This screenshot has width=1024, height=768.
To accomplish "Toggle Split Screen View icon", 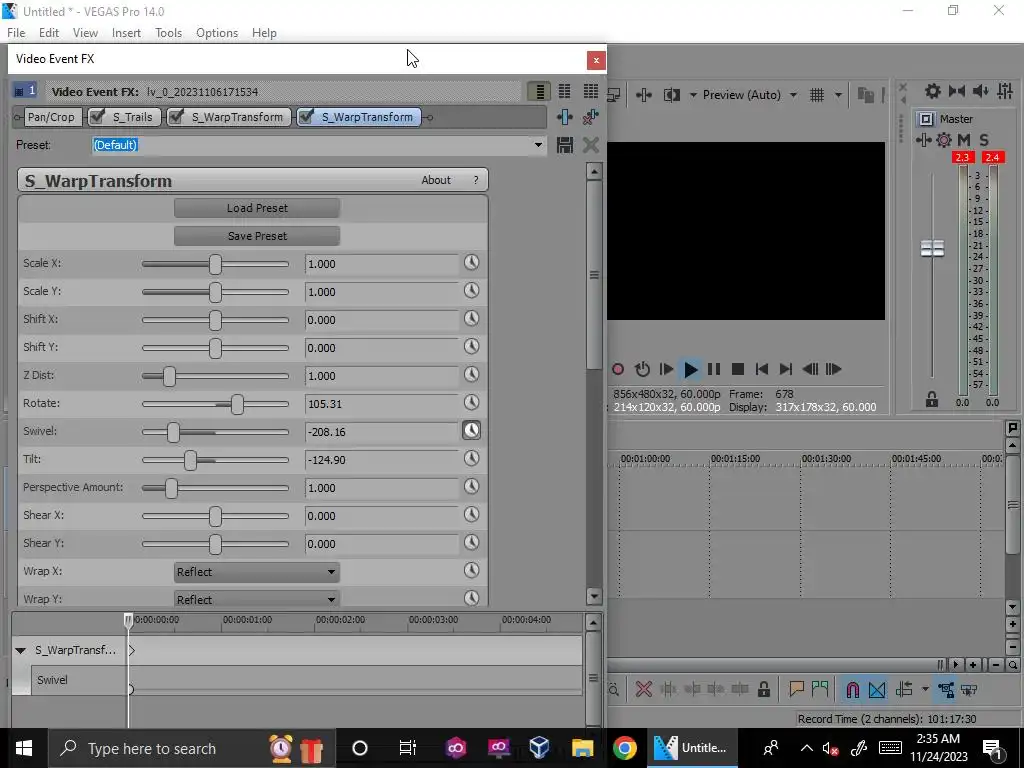I will pos(671,95).
